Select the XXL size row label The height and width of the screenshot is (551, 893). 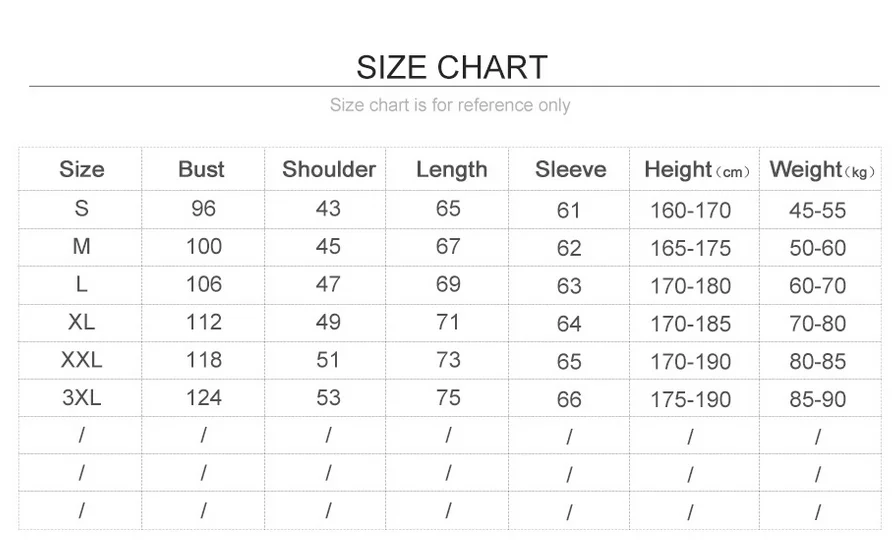81,360
